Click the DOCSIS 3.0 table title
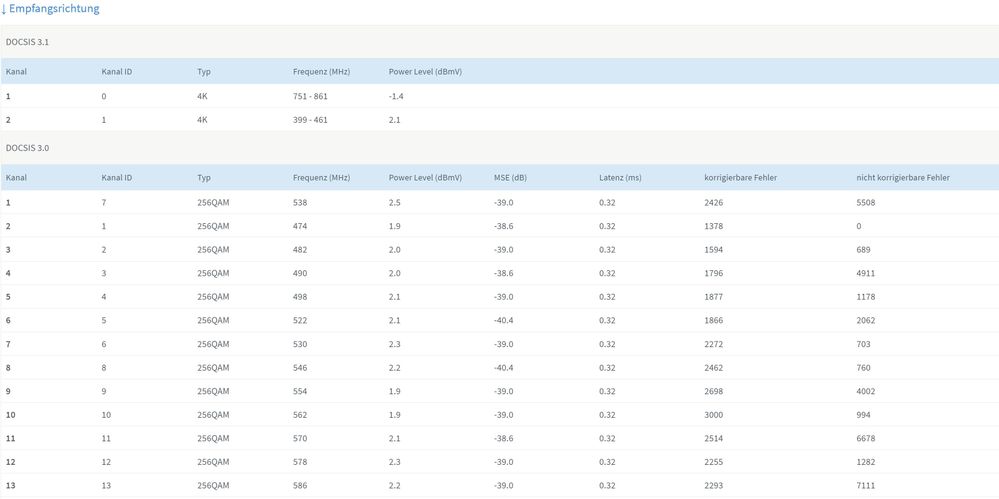The image size is (999, 499). [x=27, y=148]
